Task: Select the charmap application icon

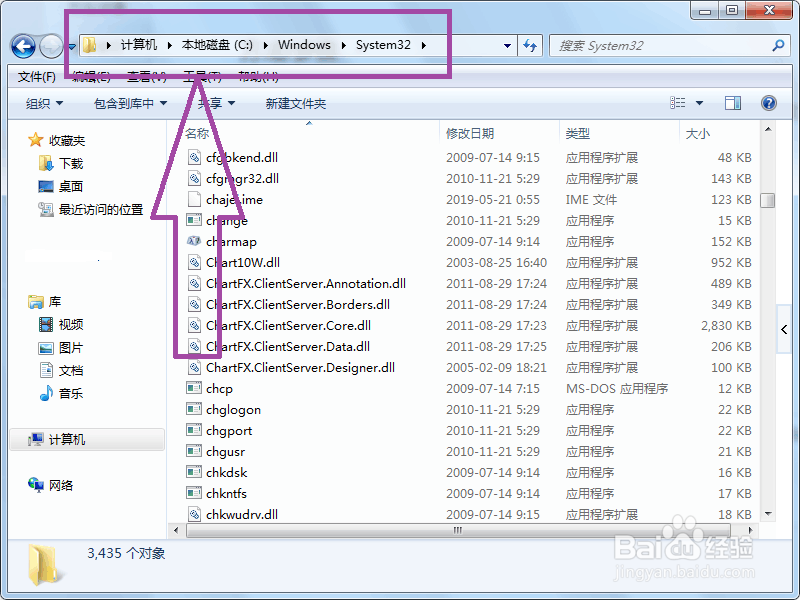Action: [x=194, y=241]
